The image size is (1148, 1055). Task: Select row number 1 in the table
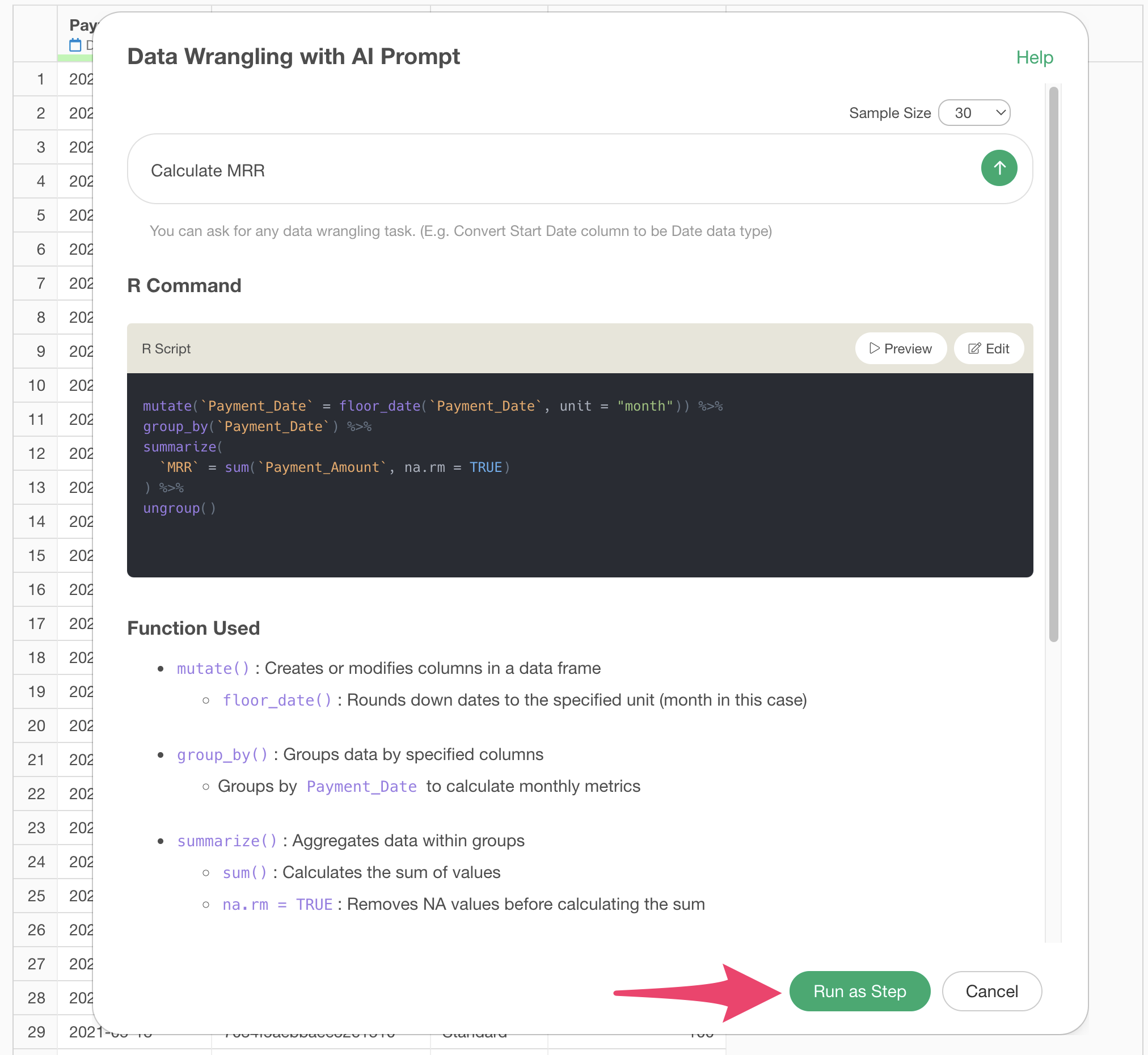(40, 79)
